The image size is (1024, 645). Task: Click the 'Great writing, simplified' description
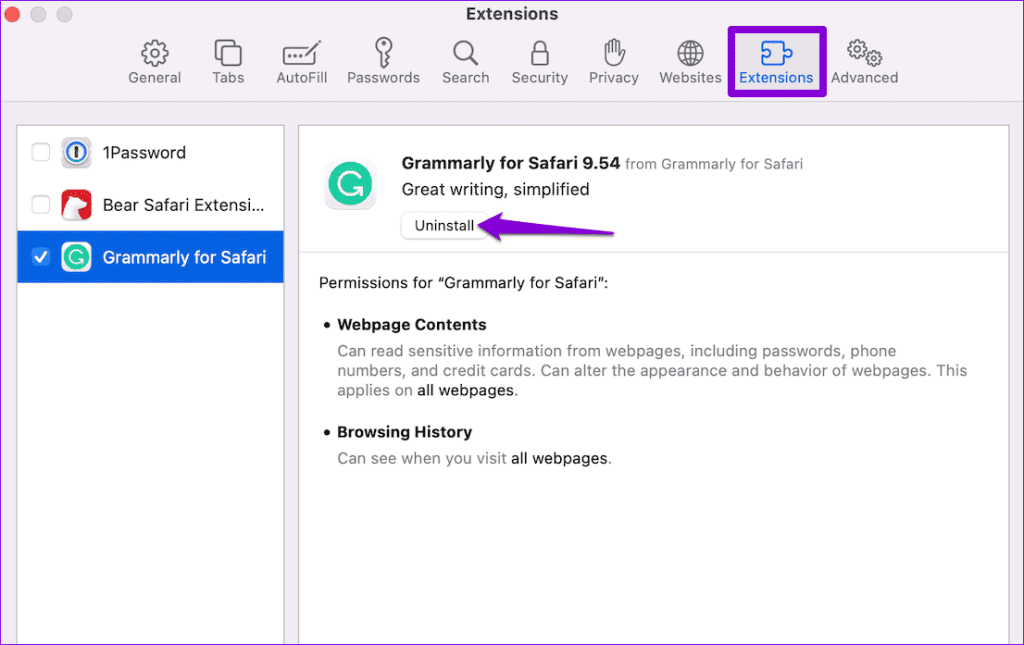[x=495, y=189]
